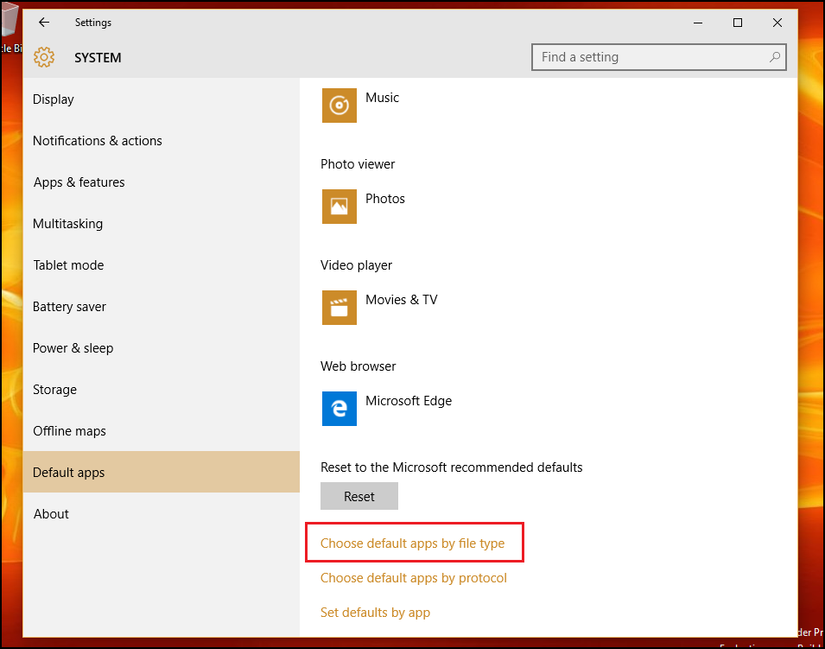This screenshot has width=825, height=649.
Task: Click the back arrow in Settings
Action: [44, 22]
